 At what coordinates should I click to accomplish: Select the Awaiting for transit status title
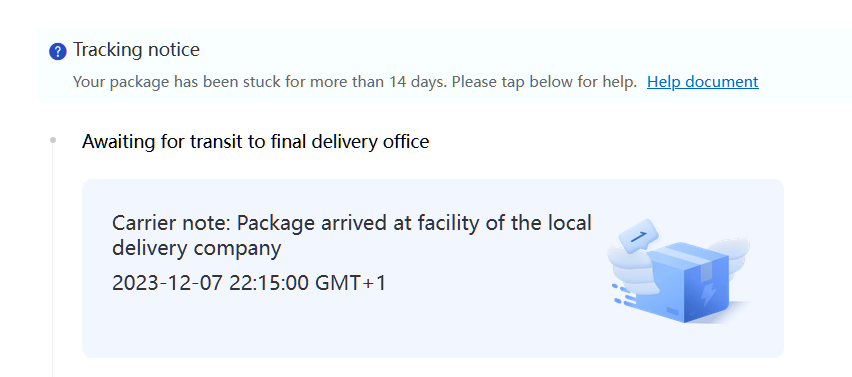tap(255, 142)
